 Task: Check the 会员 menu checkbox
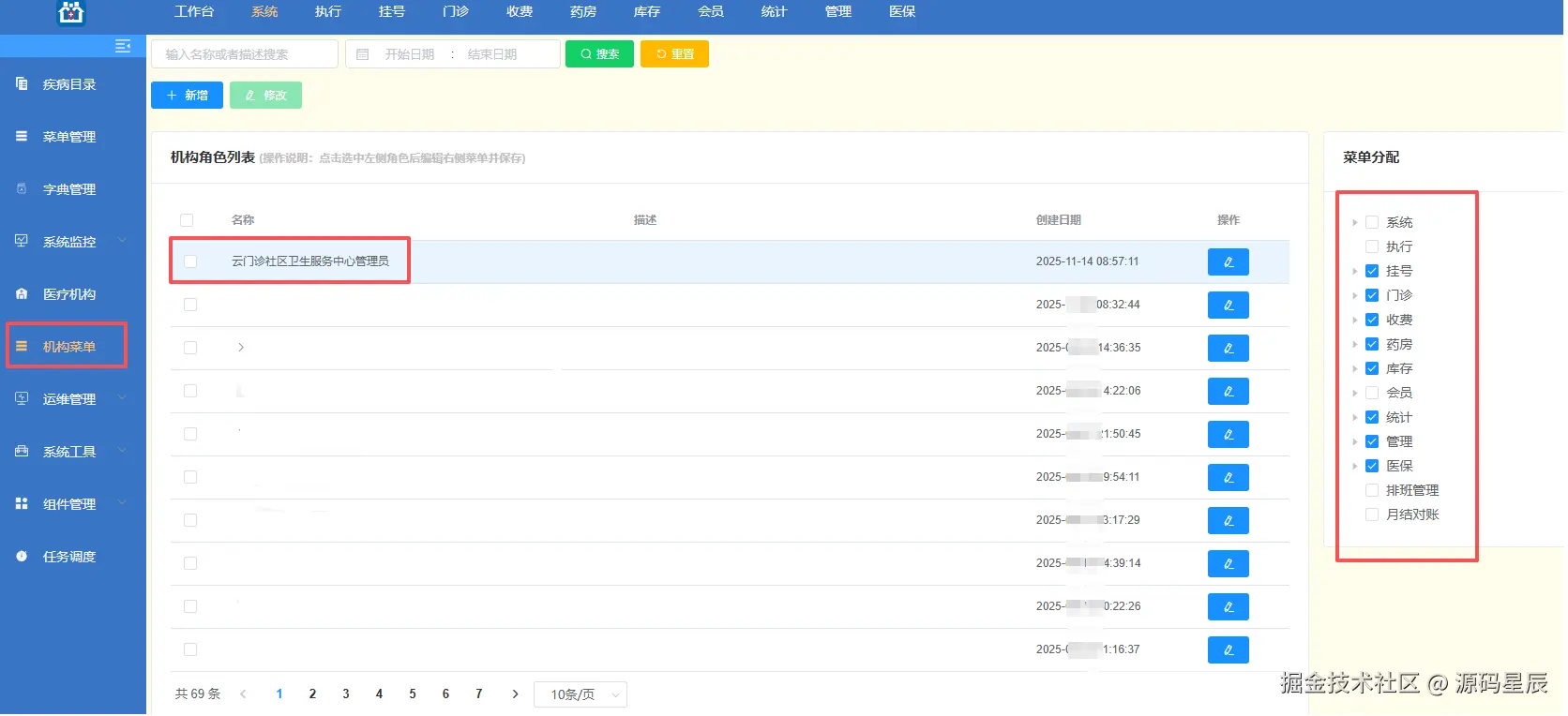pyautogui.click(x=1372, y=393)
